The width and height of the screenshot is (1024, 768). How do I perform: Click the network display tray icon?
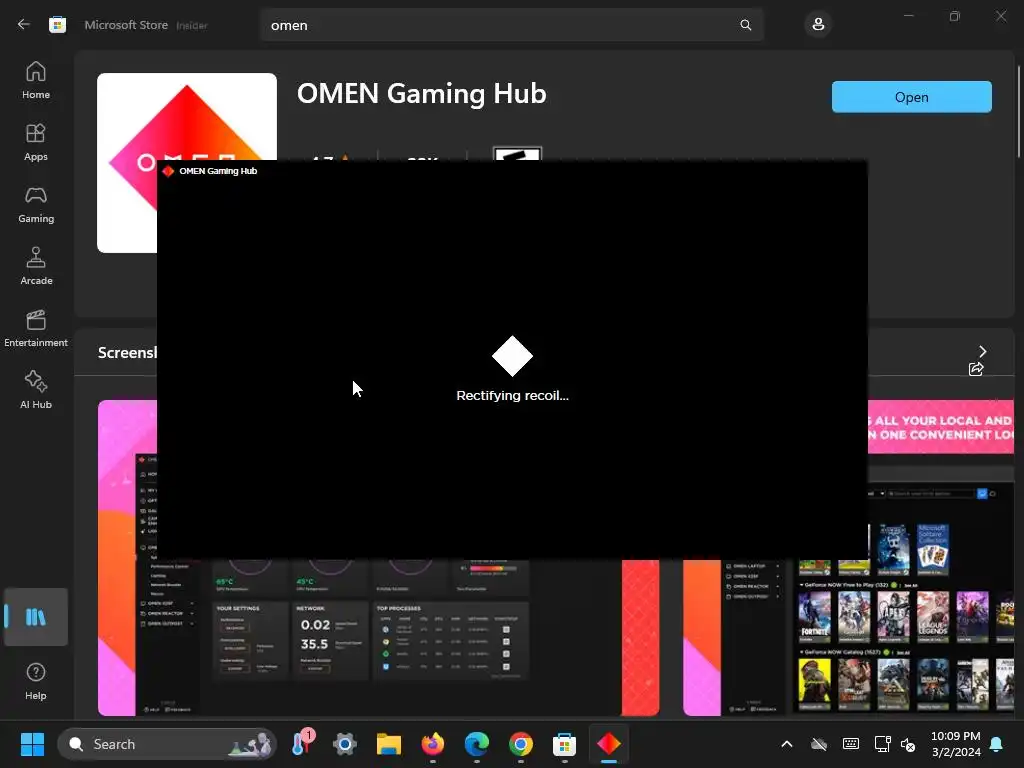pos(882,744)
